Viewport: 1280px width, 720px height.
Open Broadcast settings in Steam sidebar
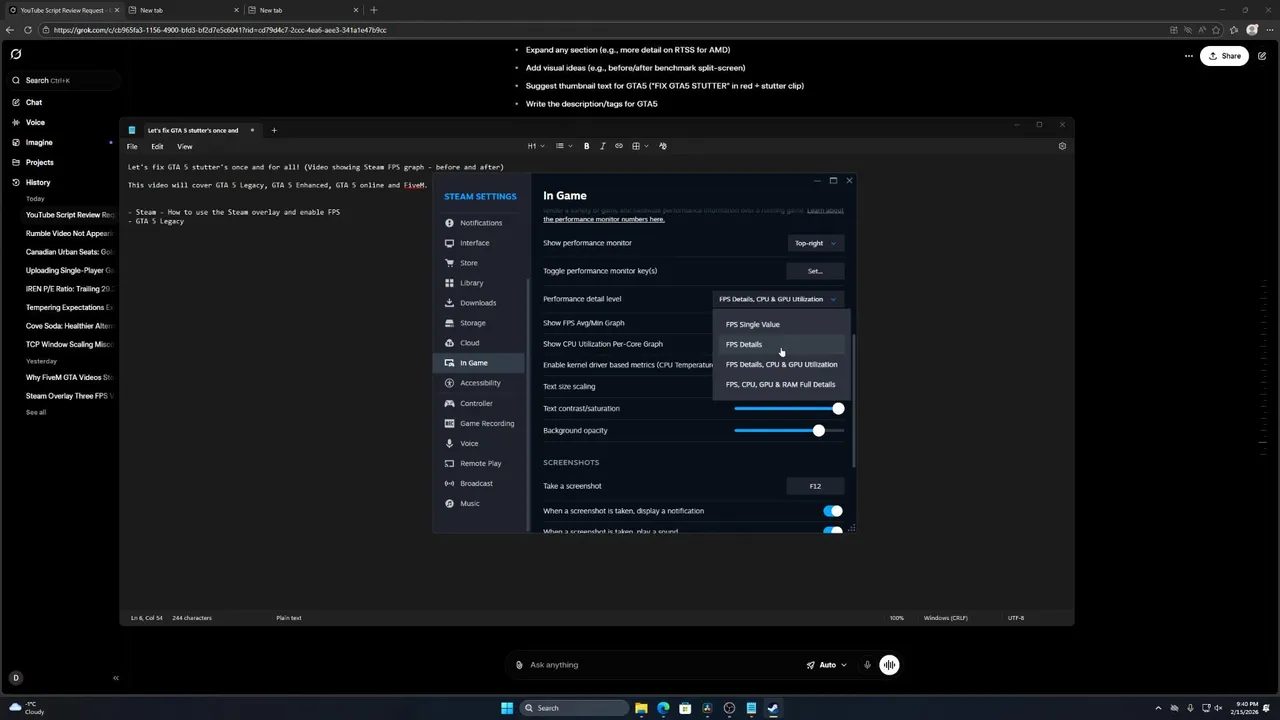click(x=476, y=483)
